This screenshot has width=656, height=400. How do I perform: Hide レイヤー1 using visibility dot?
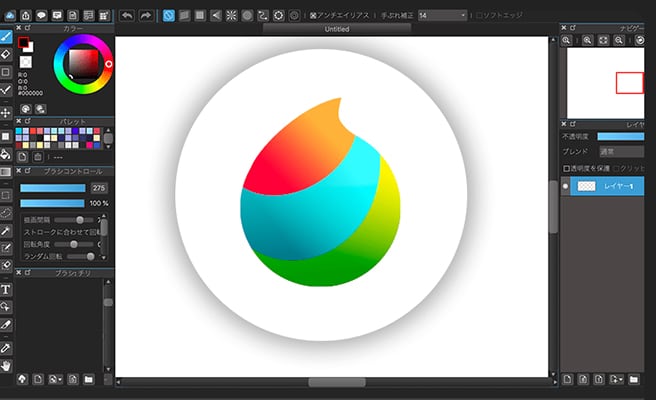pos(565,186)
